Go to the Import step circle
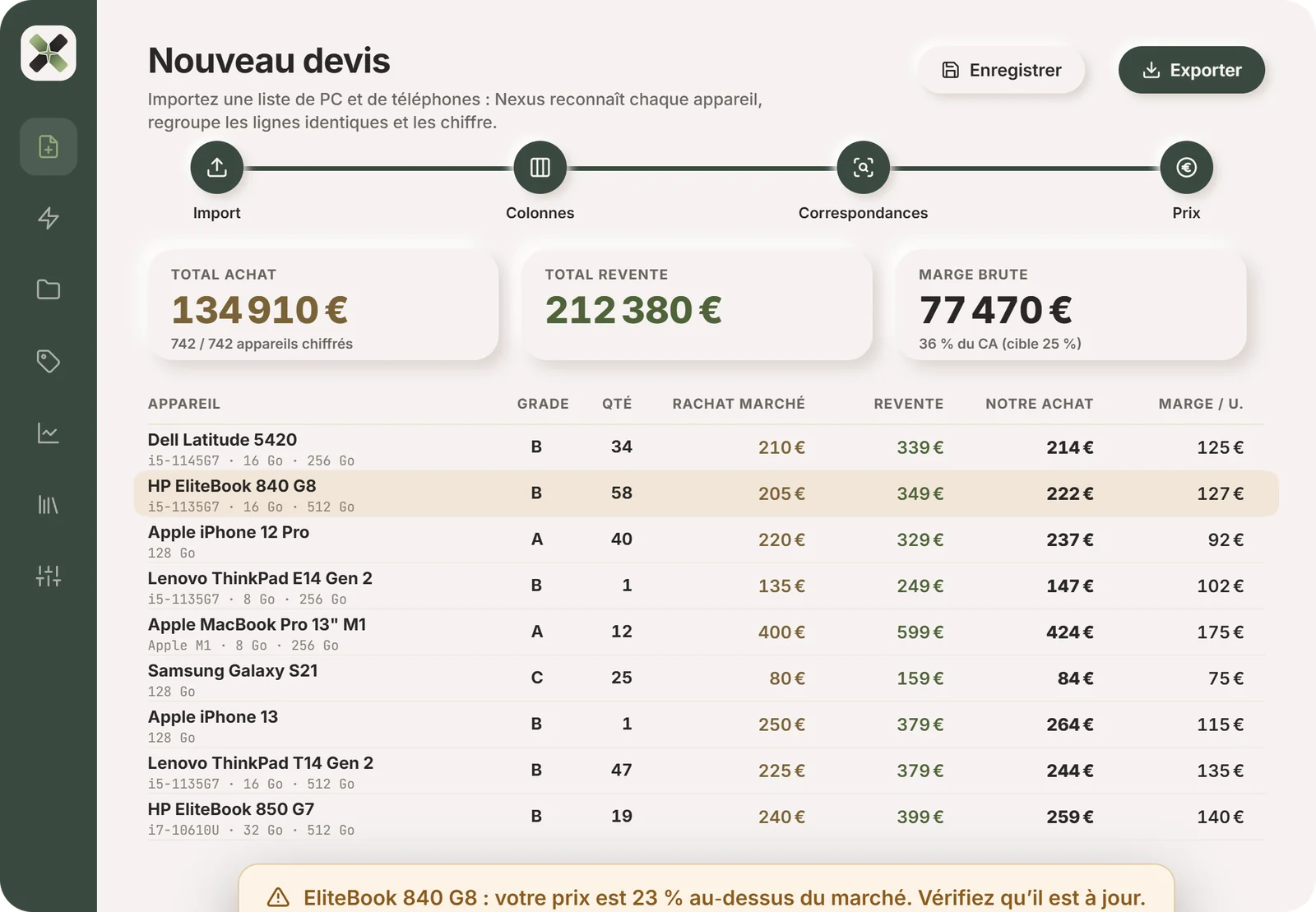Viewport: 1316px width, 912px height. [x=217, y=168]
